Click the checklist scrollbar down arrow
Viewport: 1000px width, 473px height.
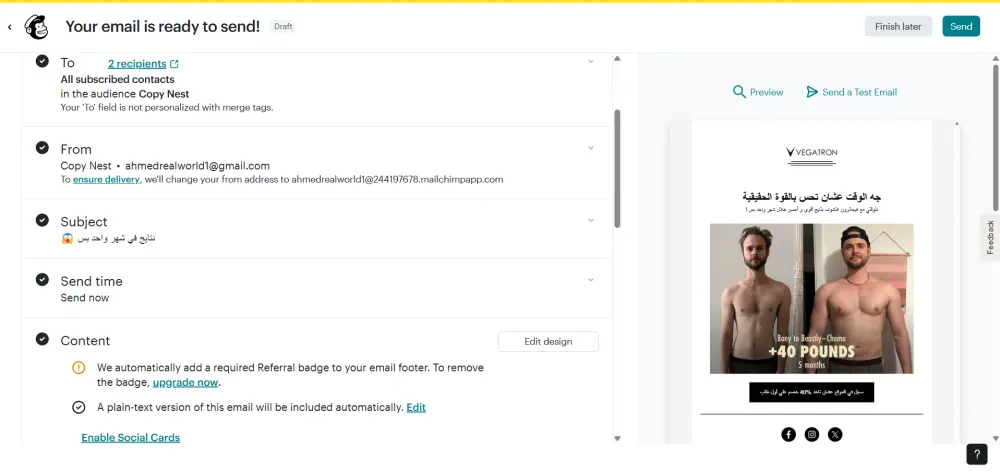pyautogui.click(x=617, y=439)
